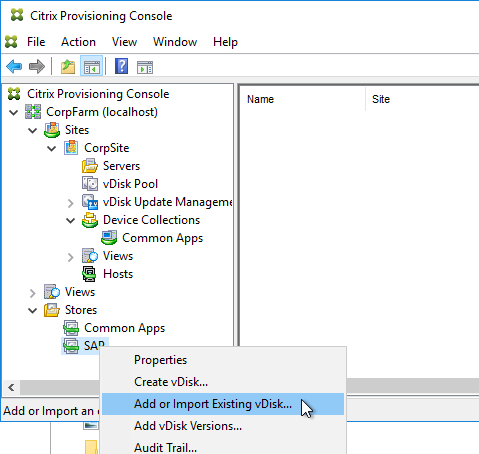
Task: Click the Forward arrow toolbar icon
Action: point(37,67)
